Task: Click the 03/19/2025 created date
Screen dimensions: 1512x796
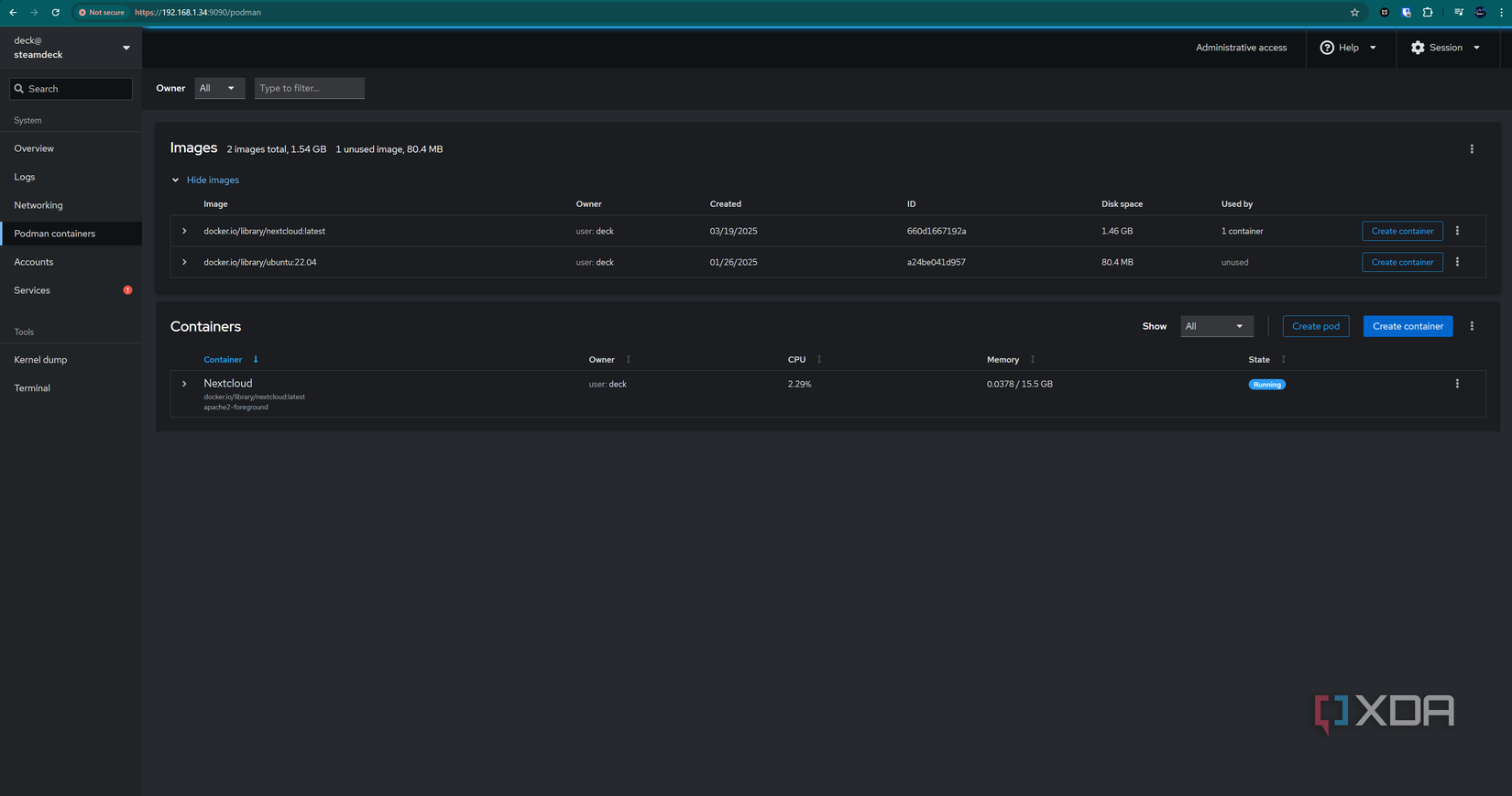Action: (733, 231)
